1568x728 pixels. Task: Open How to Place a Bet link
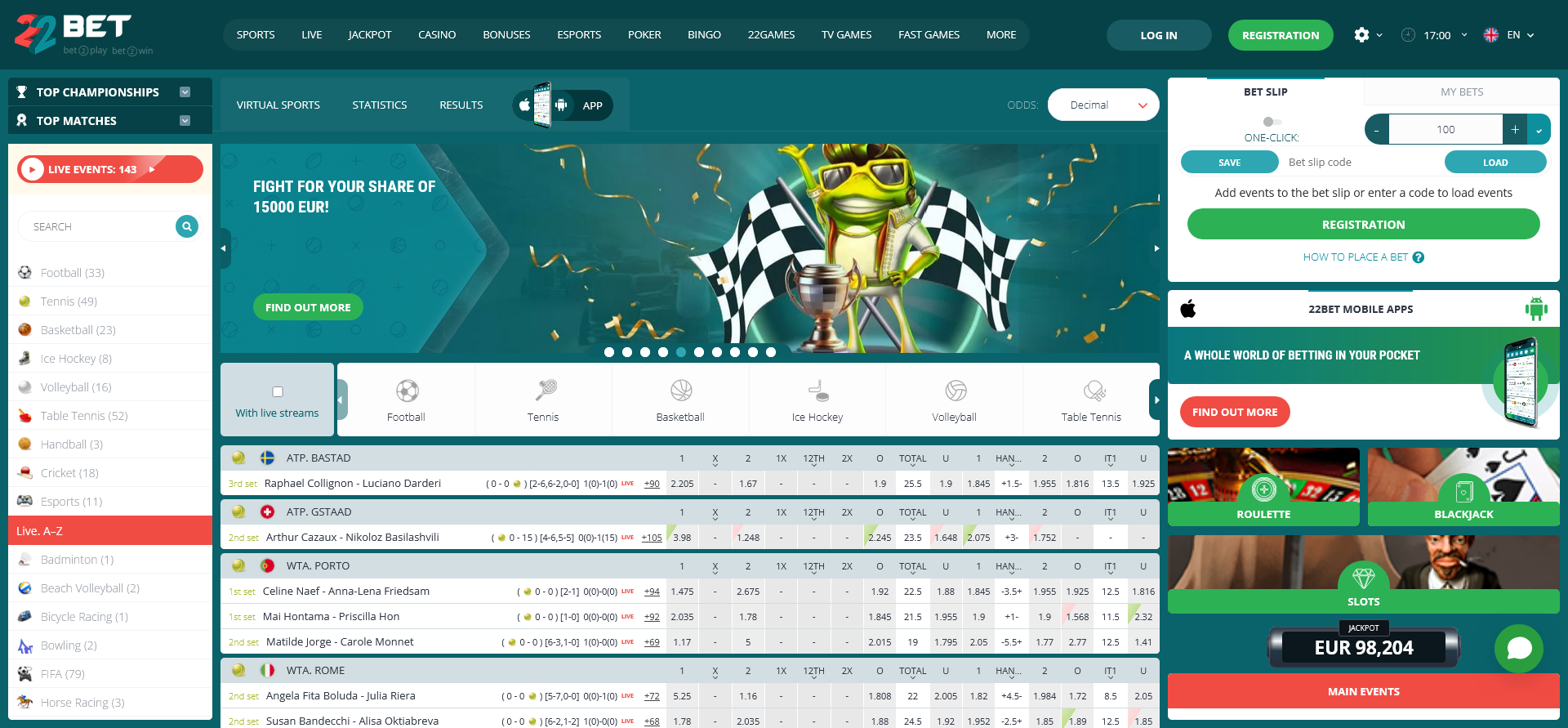(x=1356, y=257)
